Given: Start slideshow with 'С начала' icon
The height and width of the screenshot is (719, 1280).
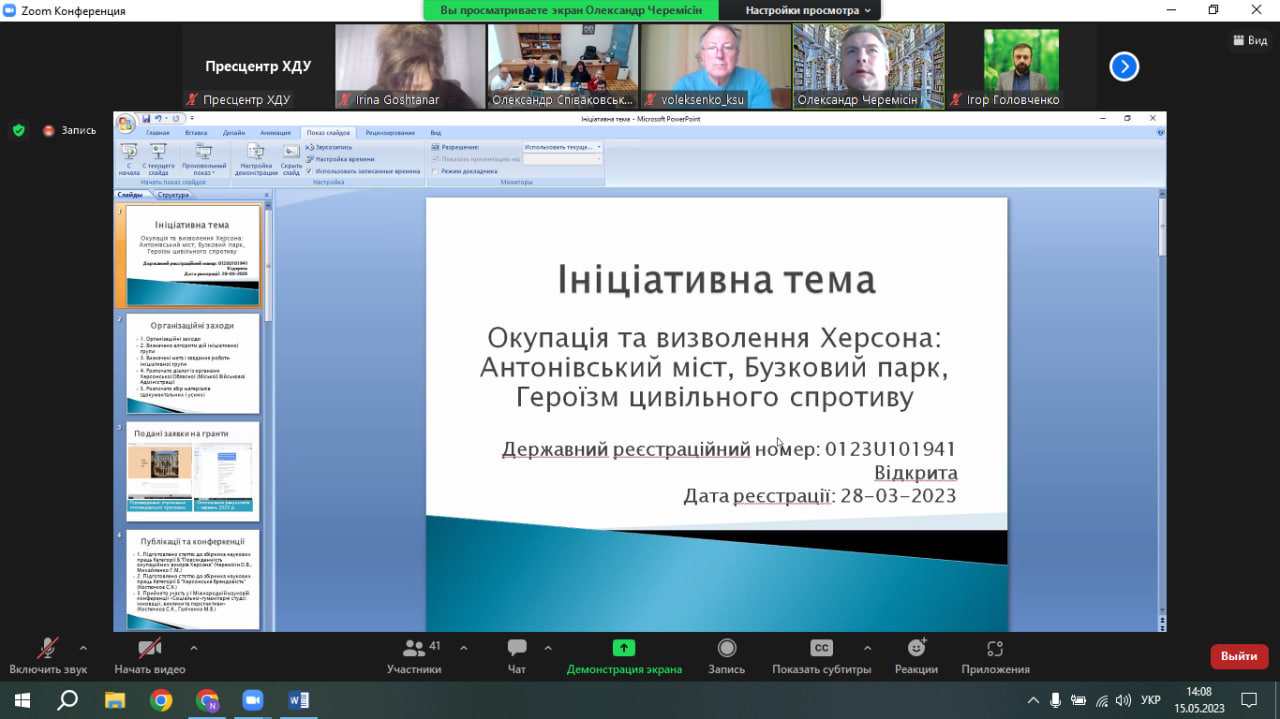Looking at the screenshot, I should coord(128,159).
